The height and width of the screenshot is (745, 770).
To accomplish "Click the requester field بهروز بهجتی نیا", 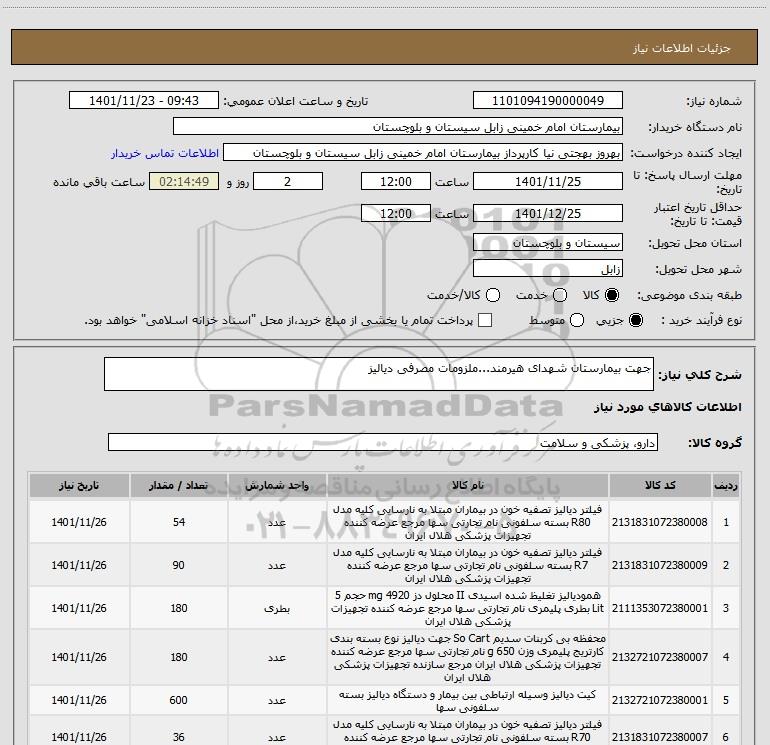I will [x=423, y=153].
